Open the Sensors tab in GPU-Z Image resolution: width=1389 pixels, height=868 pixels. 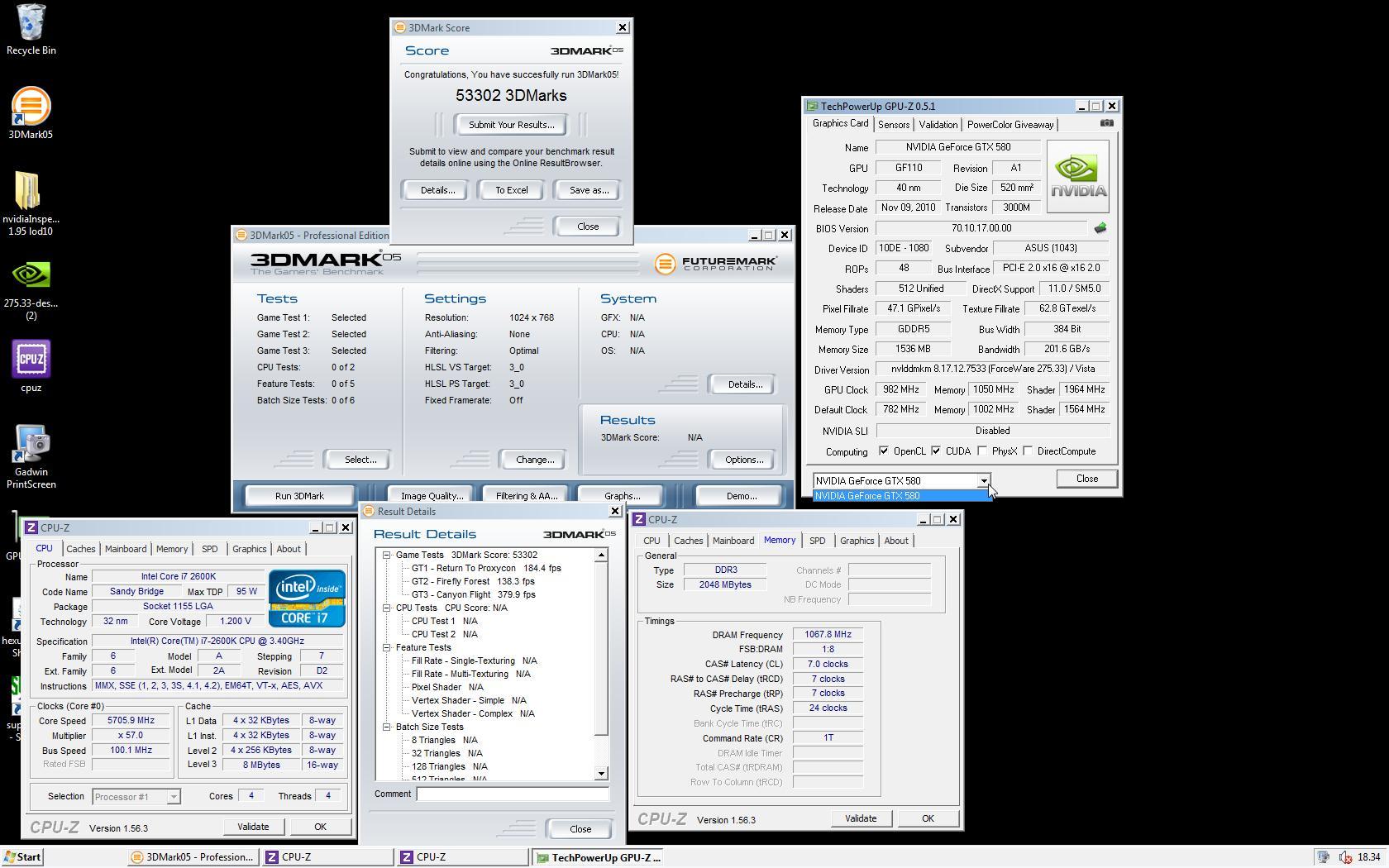[893, 125]
